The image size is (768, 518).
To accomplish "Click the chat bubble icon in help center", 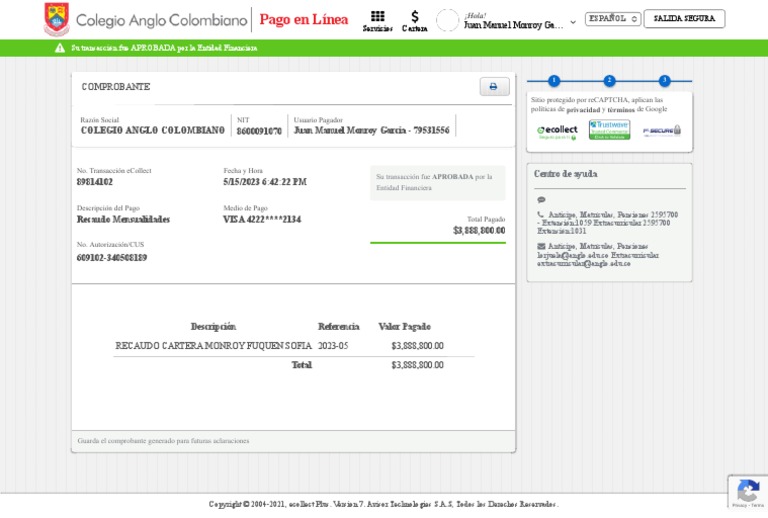I will pyautogui.click(x=541, y=200).
